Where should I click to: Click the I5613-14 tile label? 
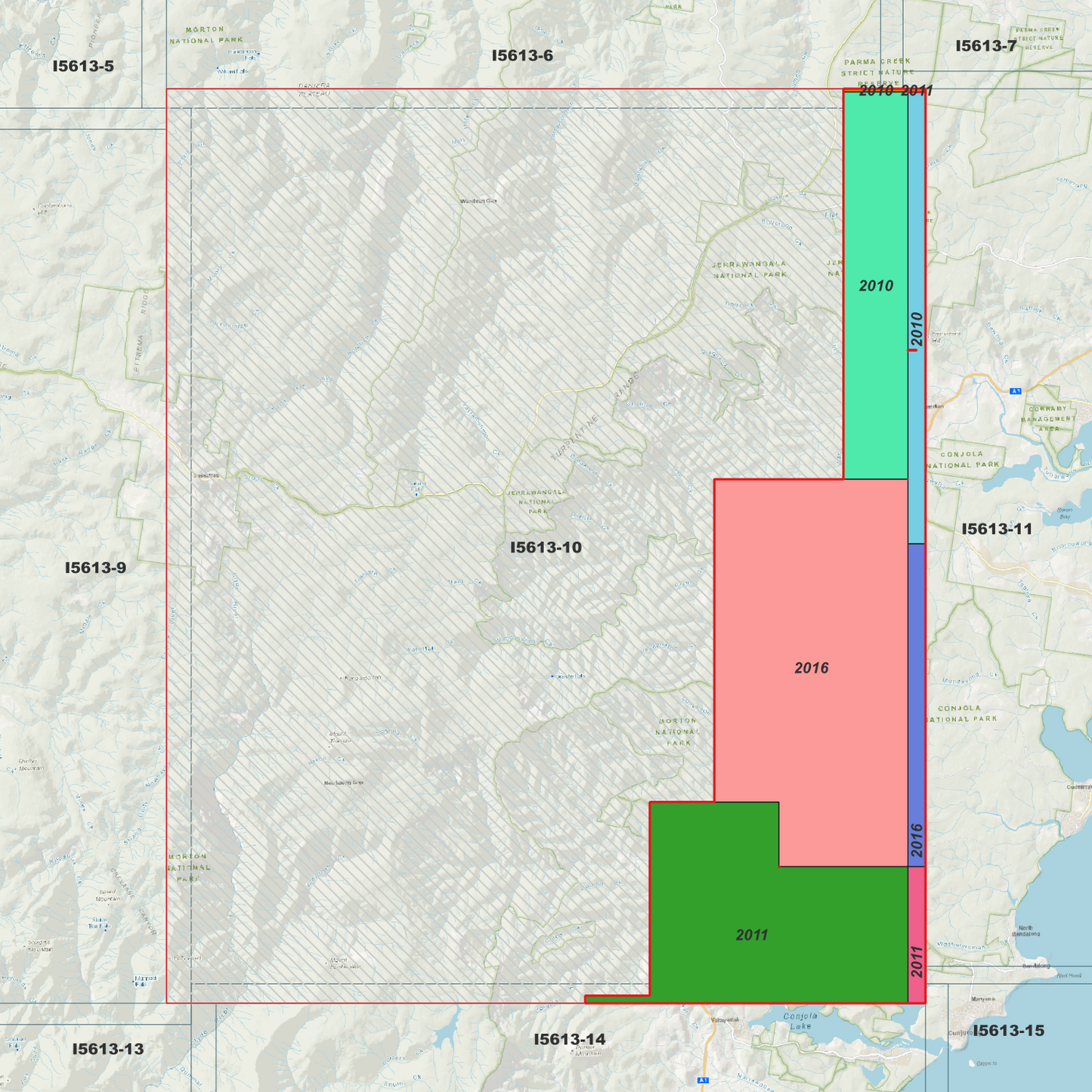[570, 1039]
